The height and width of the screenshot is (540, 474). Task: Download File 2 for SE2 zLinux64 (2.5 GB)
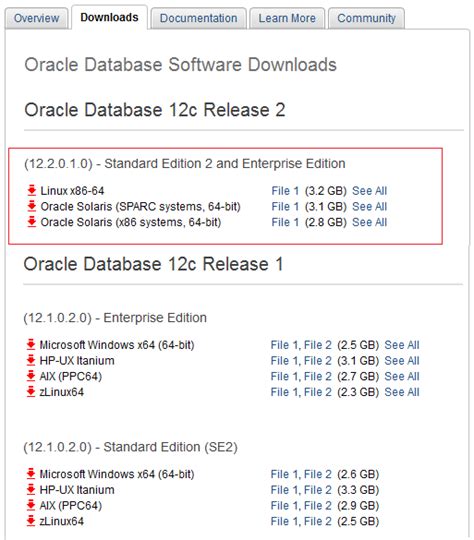click(318, 521)
